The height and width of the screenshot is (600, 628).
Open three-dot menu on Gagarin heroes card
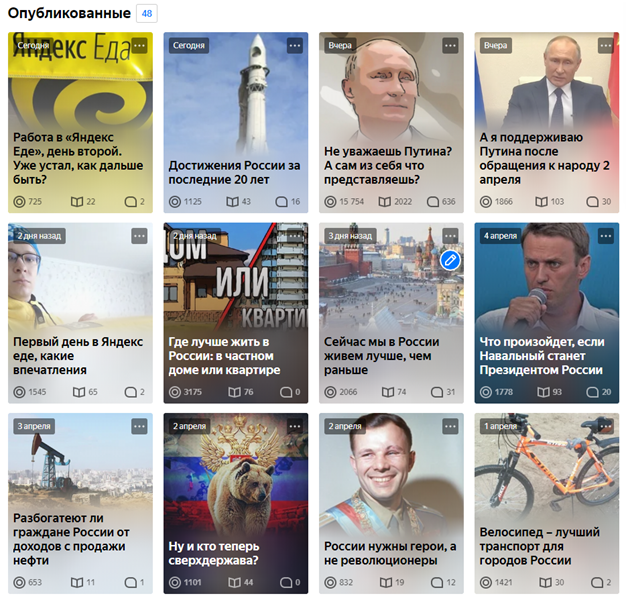(x=450, y=427)
